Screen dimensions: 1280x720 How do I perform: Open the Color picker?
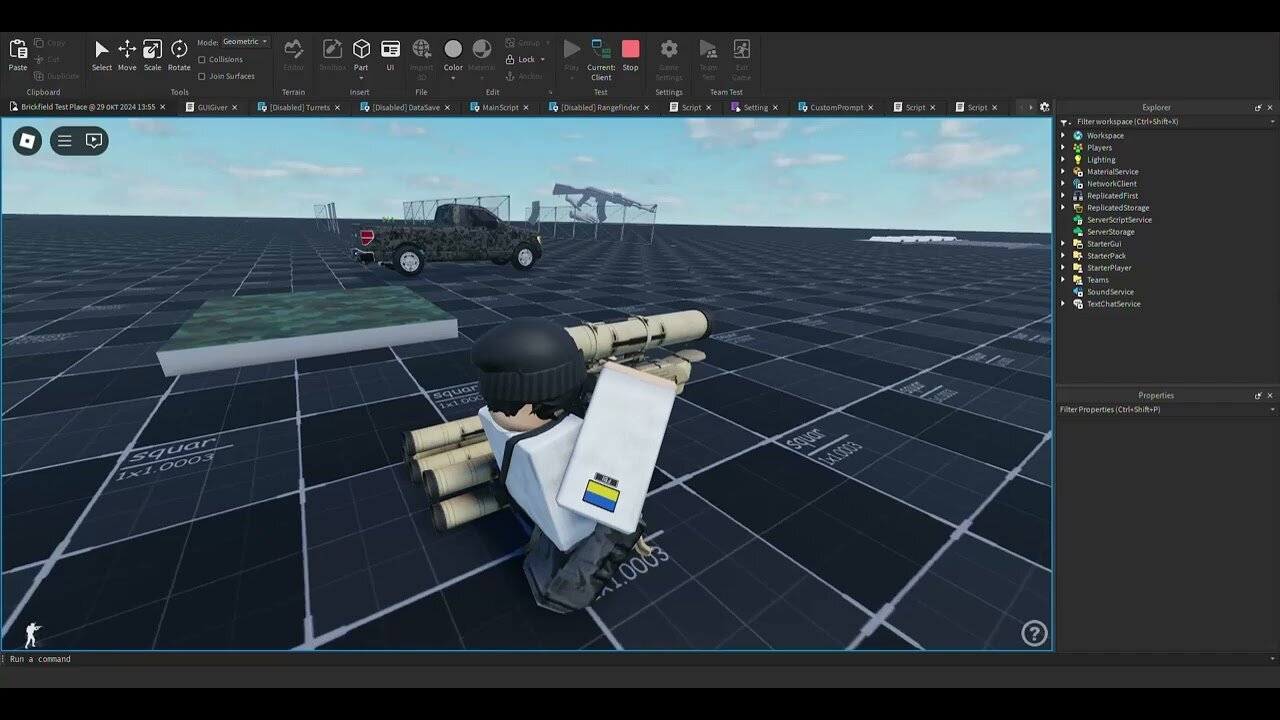pyautogui.click(x=452, y=50)
